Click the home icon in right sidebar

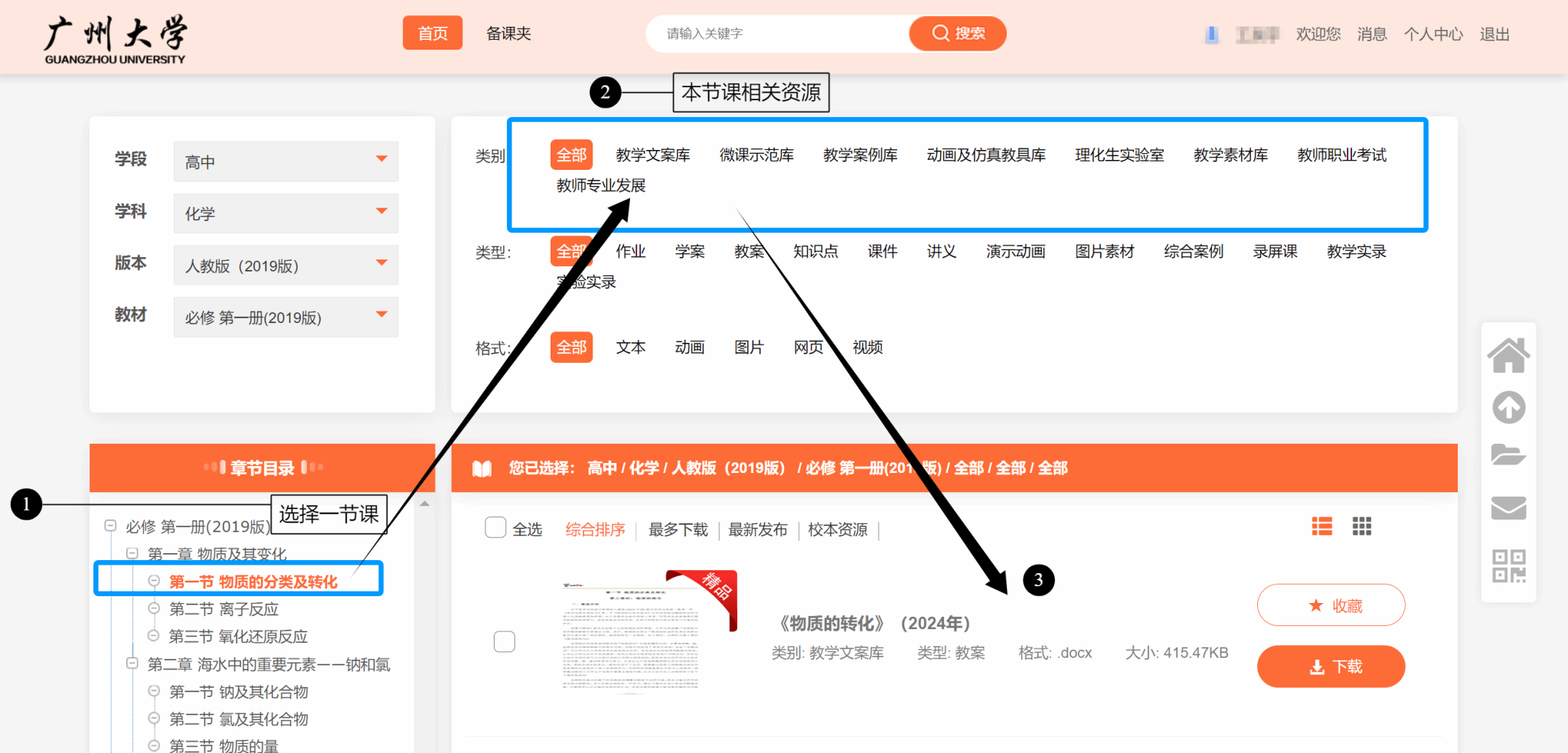coord(1508,356)
